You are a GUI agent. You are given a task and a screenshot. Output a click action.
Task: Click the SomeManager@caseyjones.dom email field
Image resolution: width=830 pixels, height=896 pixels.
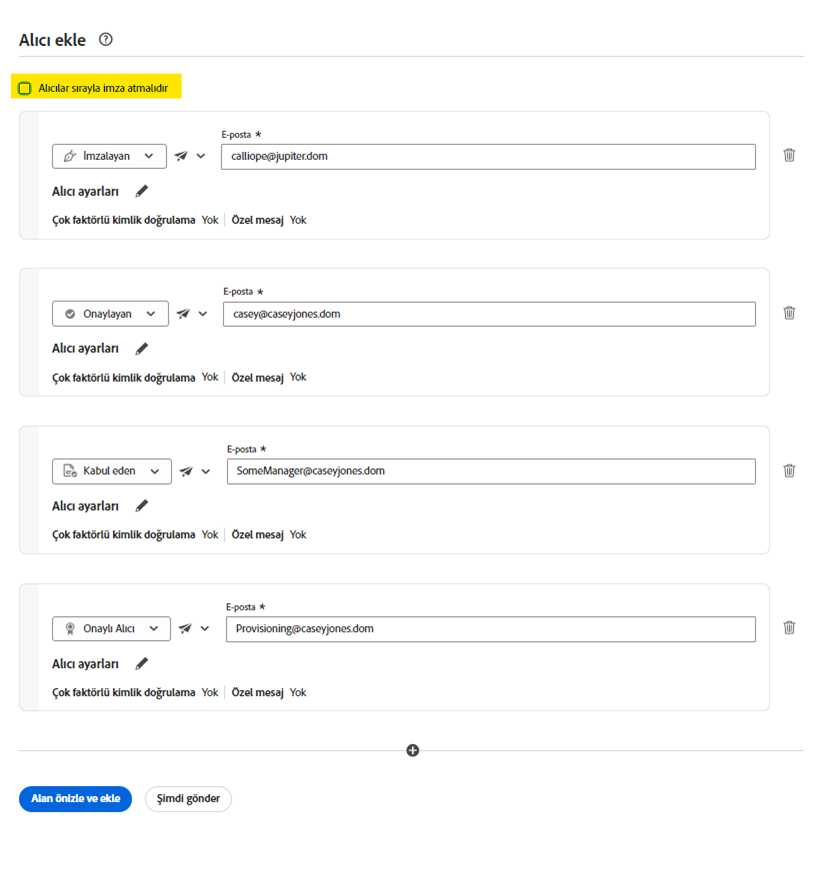pyautogui.click(x=490, y=471)
